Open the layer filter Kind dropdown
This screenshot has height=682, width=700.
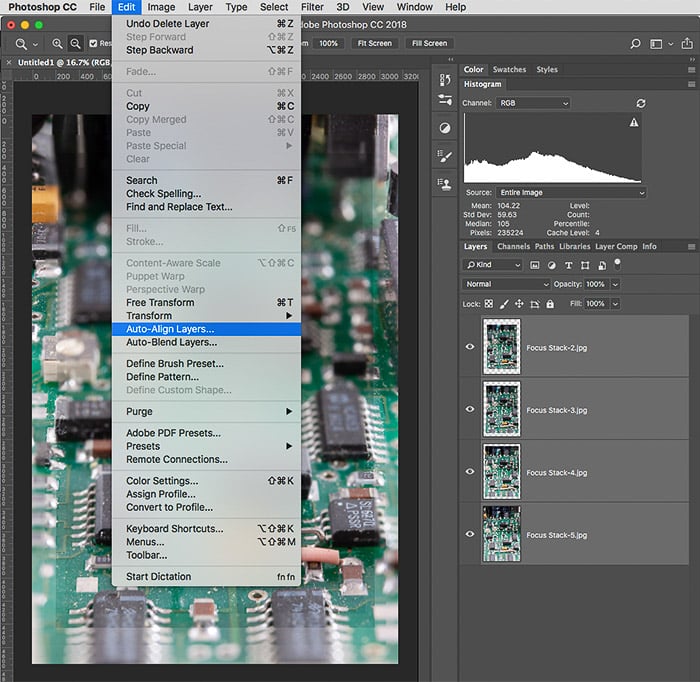tap(492, 265)
